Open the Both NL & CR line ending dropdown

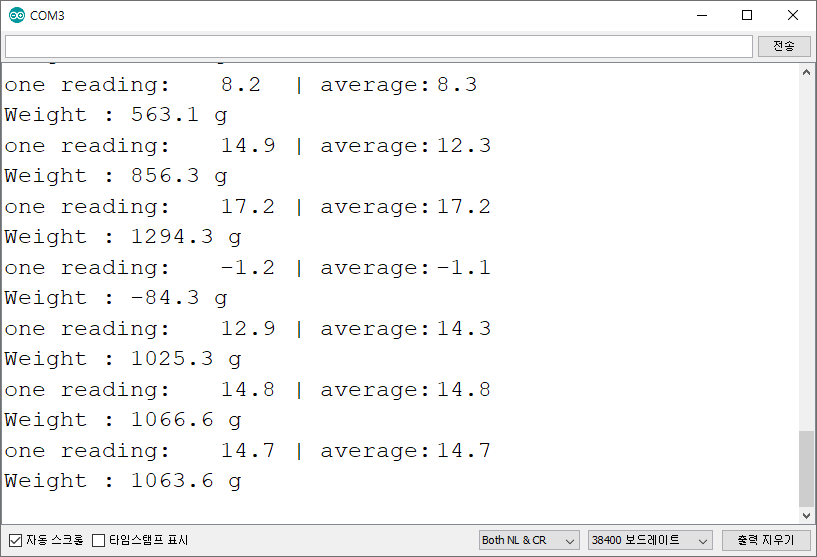[529, 540]
